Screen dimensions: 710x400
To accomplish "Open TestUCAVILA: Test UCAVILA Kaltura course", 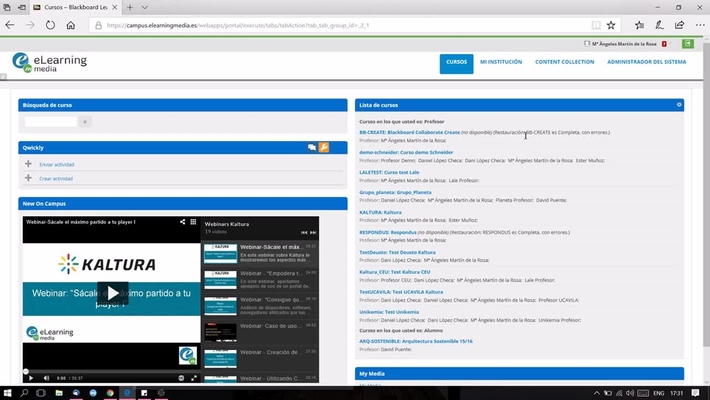I will pyautogui.click(x=401, y=292).
